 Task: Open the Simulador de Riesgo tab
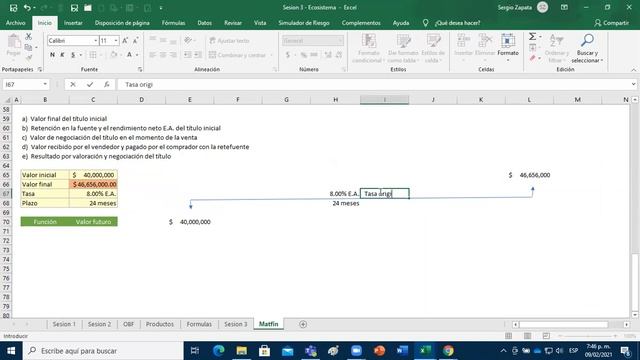pos(304,23)
